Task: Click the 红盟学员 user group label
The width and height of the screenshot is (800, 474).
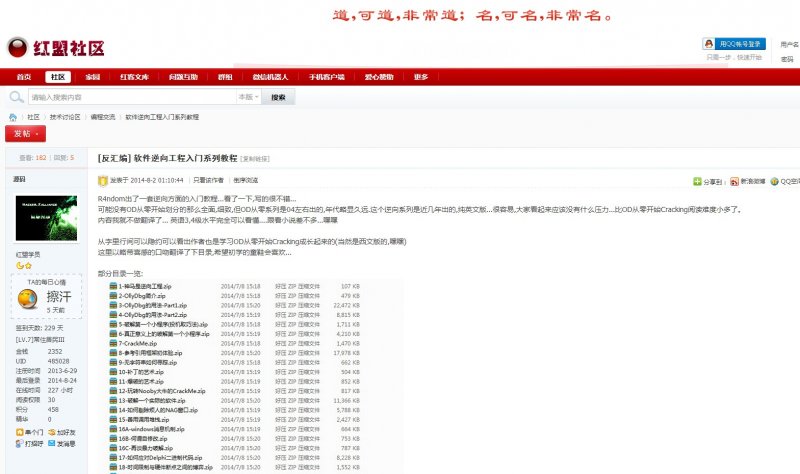Action: (x=28, y=254)
